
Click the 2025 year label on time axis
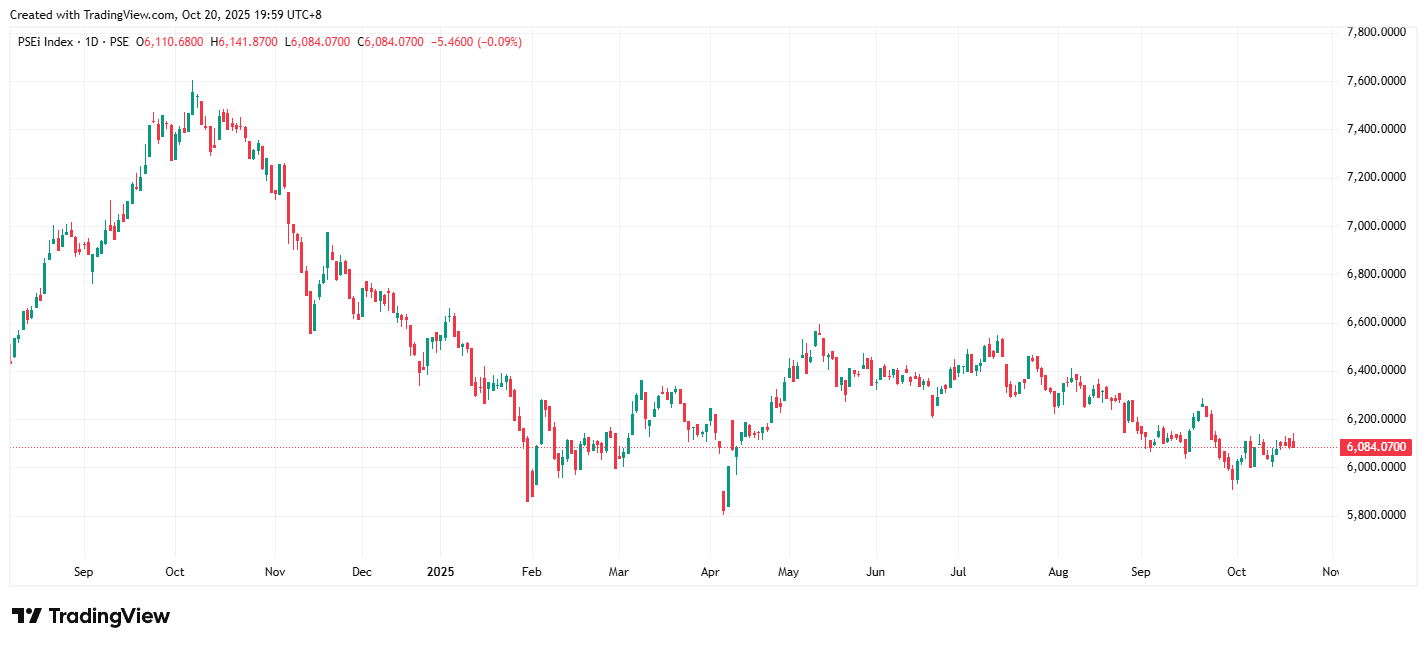440,573
